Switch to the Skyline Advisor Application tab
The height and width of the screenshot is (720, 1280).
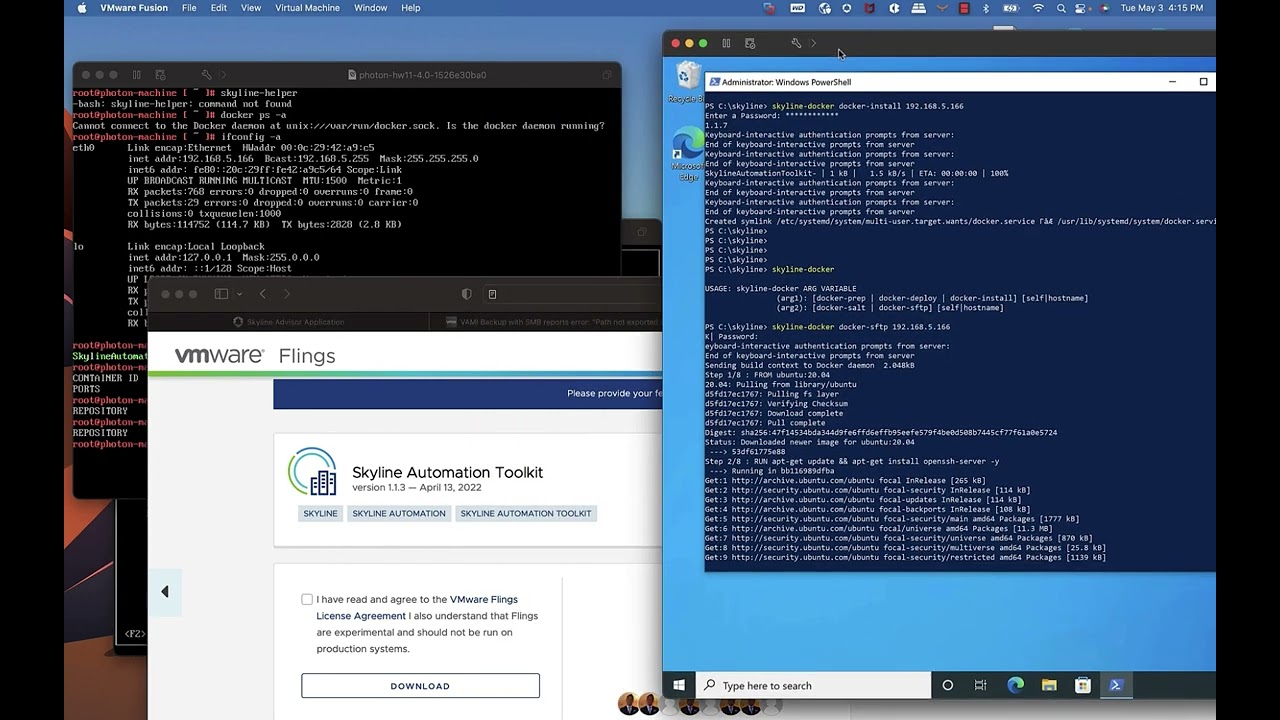pos(289,322)
